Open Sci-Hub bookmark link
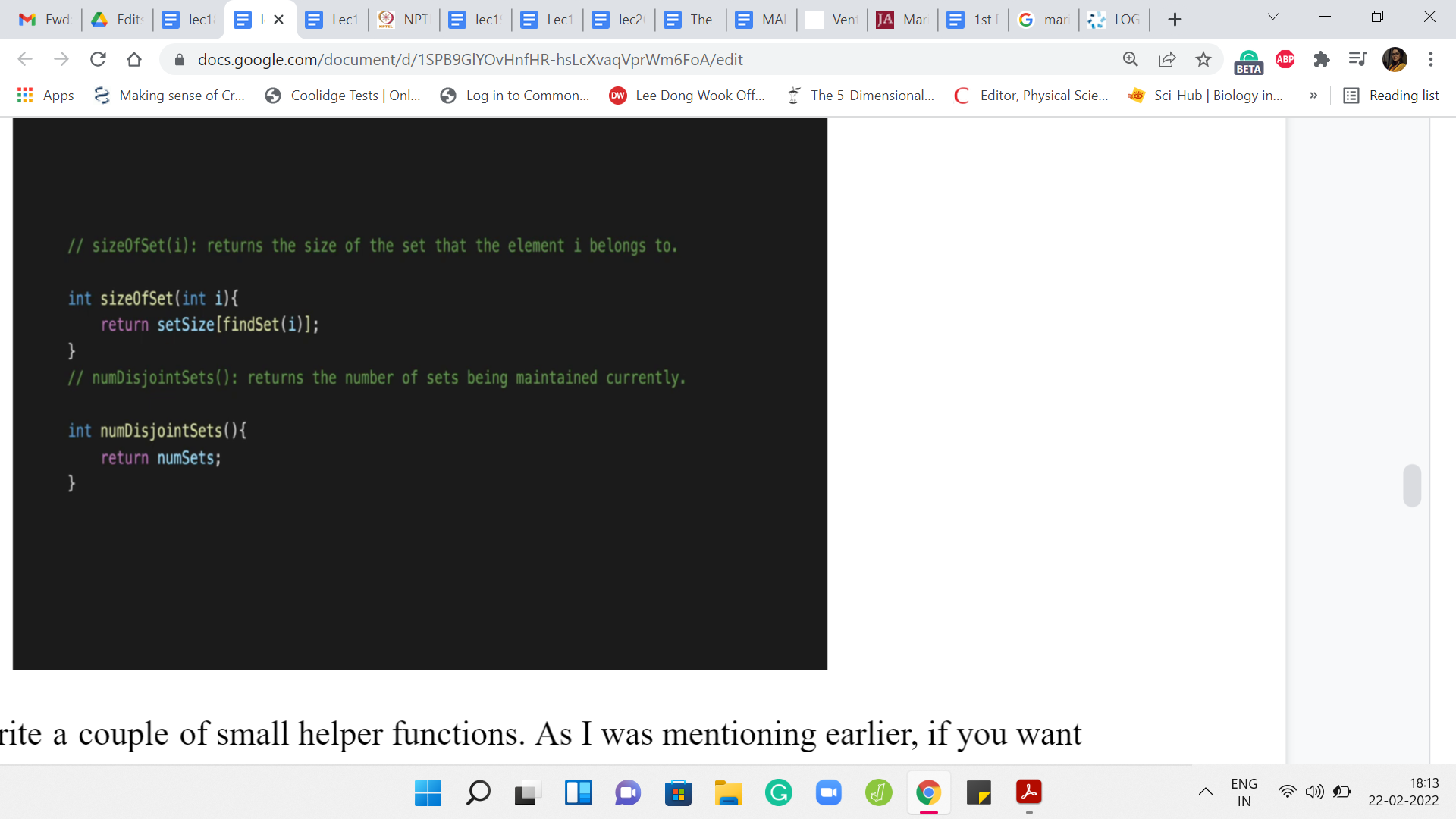1456x819 pixels. [x=1206, y=96]
